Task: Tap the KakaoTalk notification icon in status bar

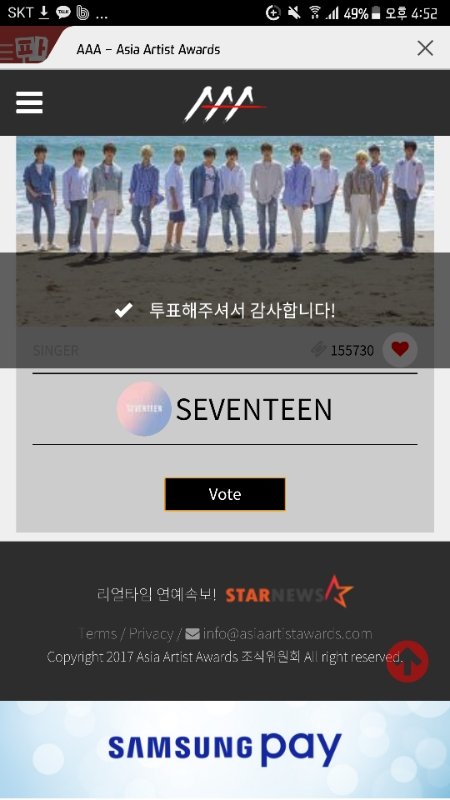Action: pos(63,13)
